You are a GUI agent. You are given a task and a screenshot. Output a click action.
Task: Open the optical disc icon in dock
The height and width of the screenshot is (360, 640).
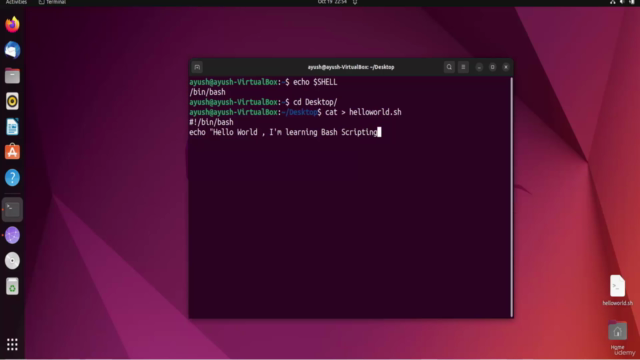(x=12, y=261)
